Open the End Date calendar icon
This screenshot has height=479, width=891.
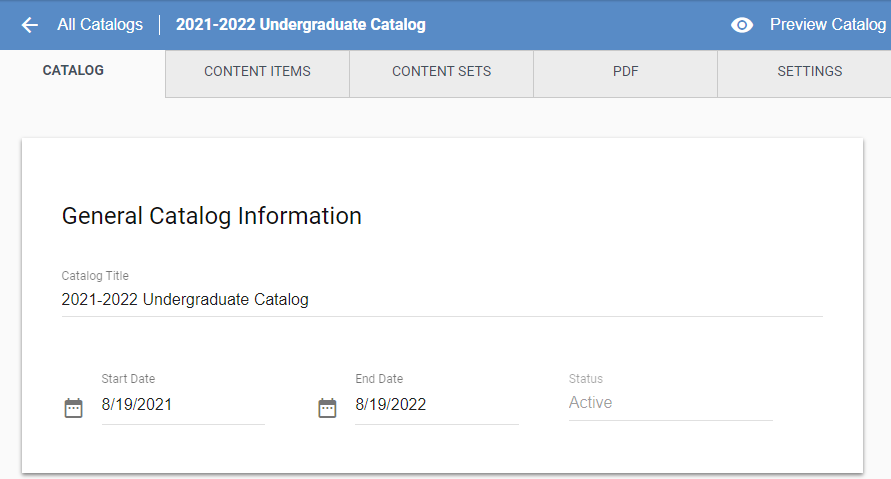[x=327, y=408]
